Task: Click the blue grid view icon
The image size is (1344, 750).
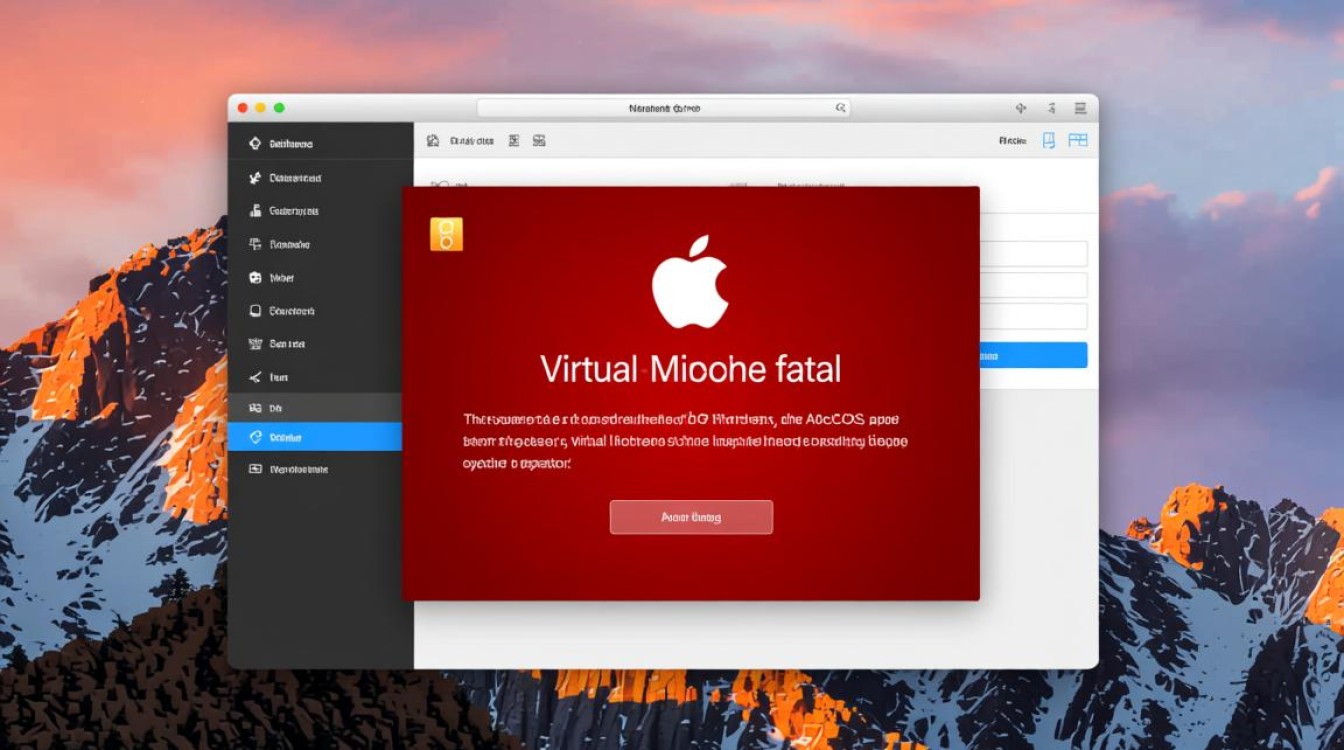Action: (x=1077, y=141)
